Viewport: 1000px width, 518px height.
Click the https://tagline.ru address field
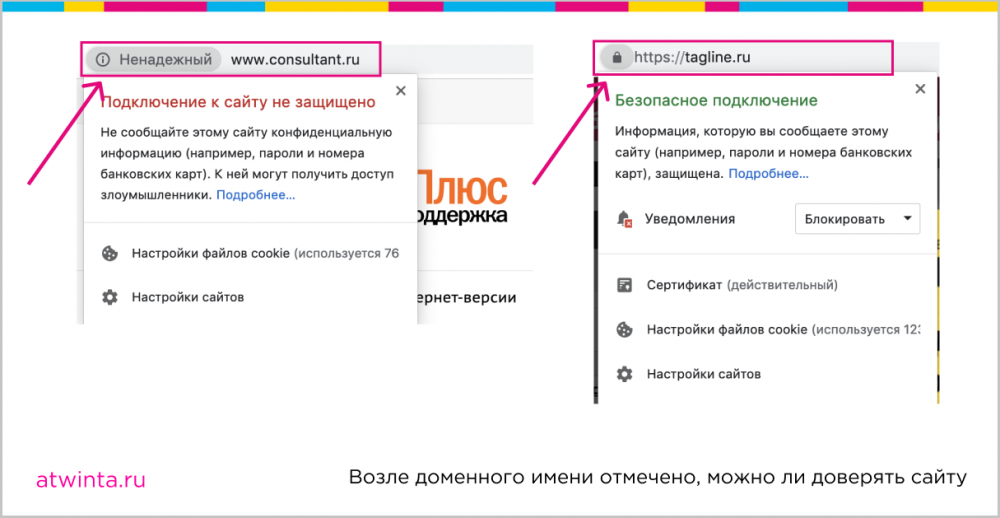tap(692, 58)
